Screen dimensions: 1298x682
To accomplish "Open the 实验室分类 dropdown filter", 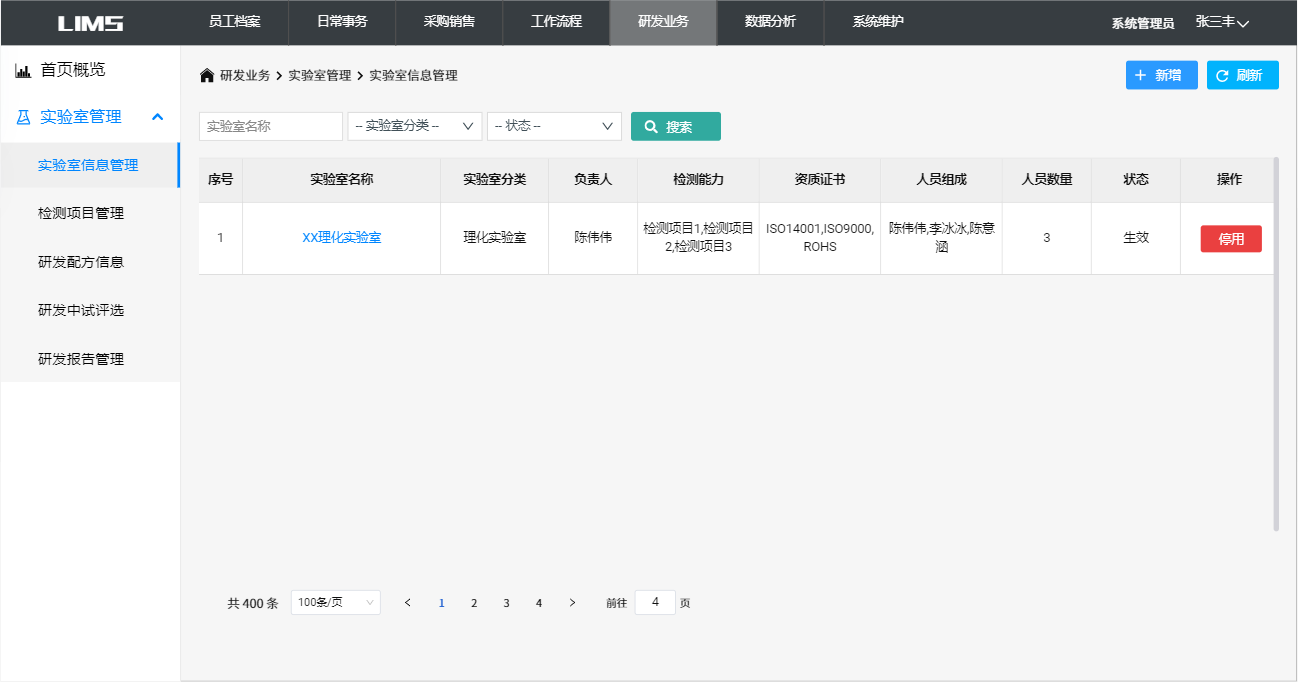I will pos(414,126).
